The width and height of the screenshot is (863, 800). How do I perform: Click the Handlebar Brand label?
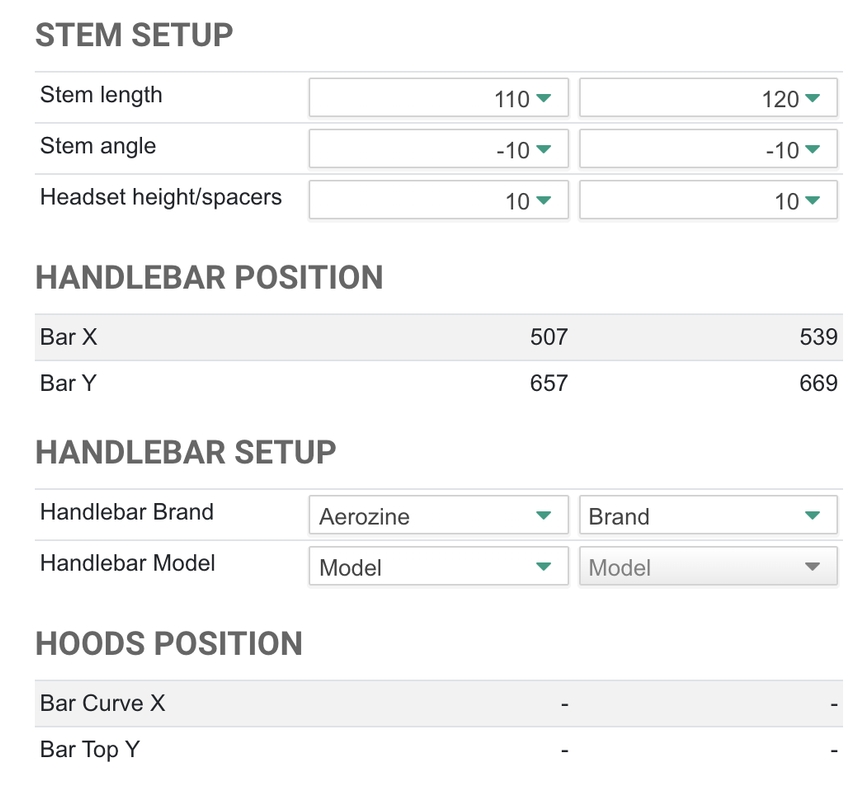pos(127,512)
